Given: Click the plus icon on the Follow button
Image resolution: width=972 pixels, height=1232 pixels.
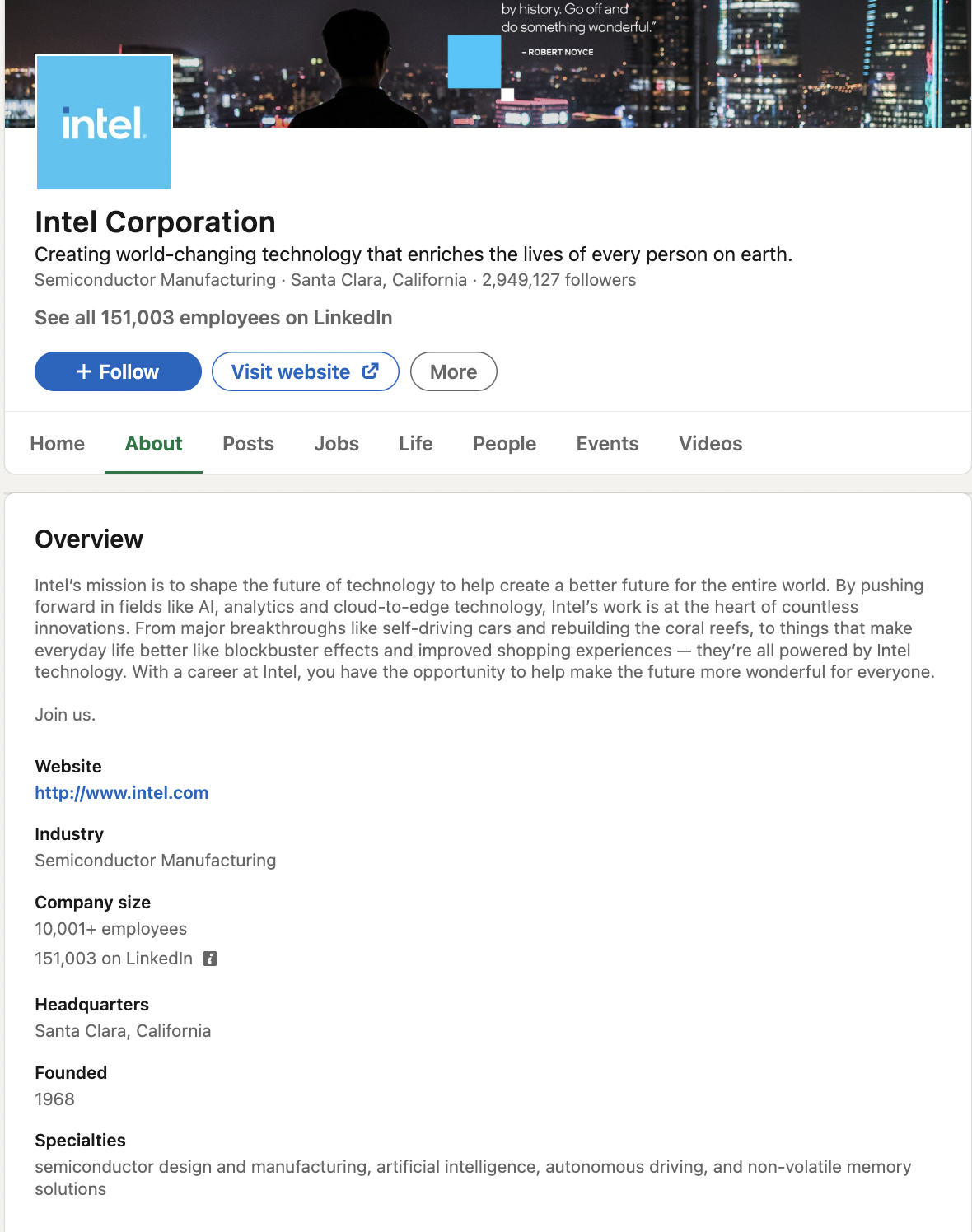Looking at the screenshot, I should point(82,371).
